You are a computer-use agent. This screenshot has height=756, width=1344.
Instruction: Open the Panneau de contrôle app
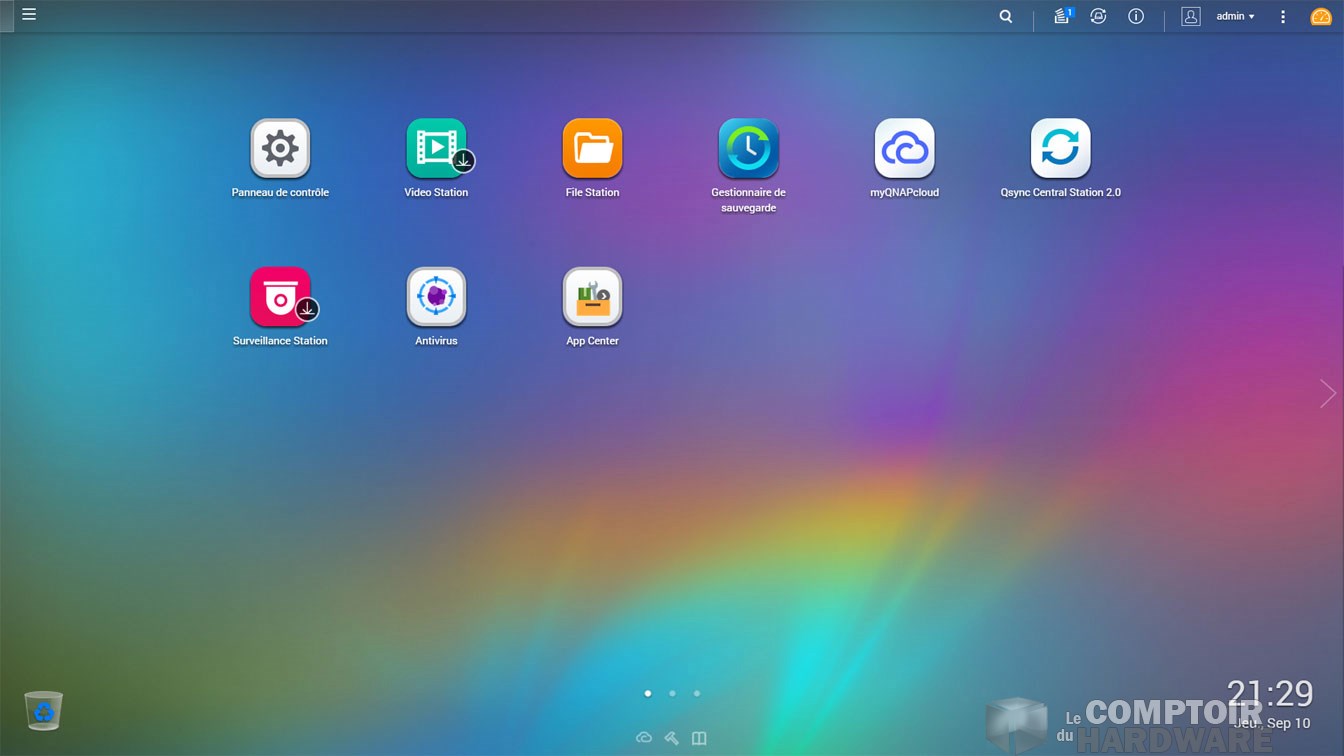280,149
